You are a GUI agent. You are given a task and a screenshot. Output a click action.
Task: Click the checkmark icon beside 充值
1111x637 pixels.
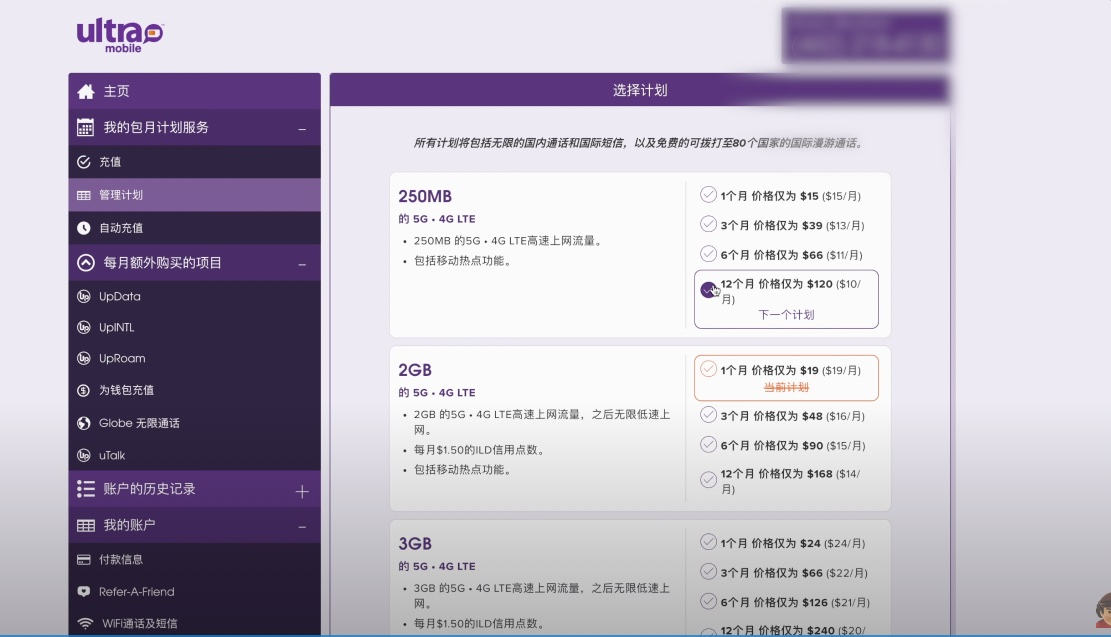pyautogui.click(x=84, y=162)
